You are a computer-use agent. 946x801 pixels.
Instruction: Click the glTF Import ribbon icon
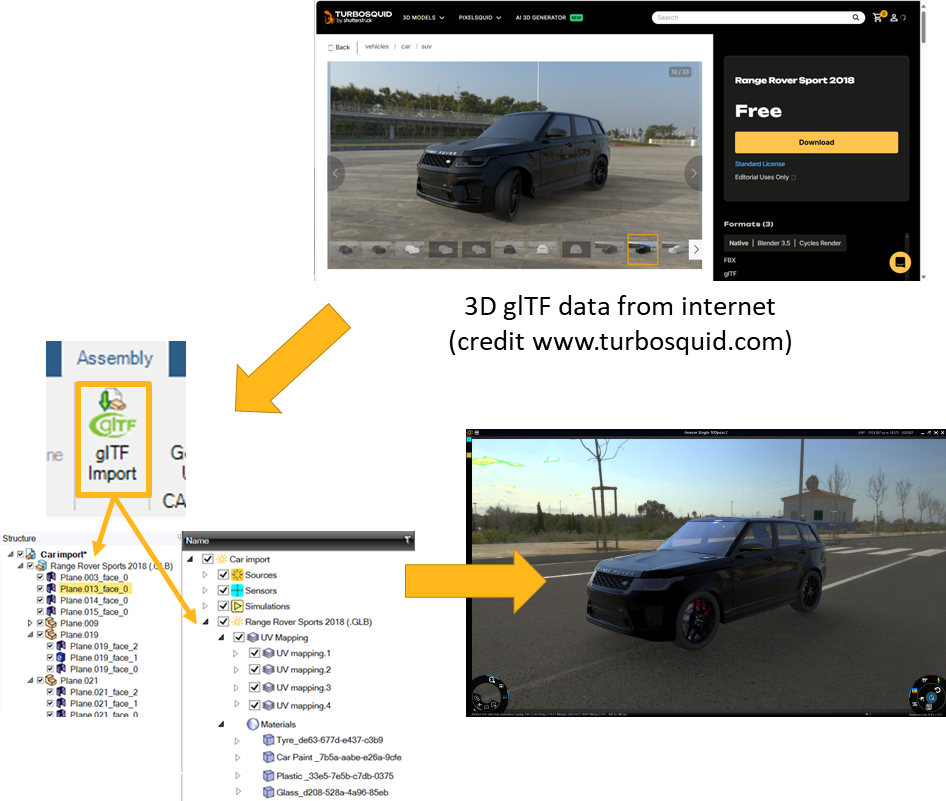[x=113, y=413]
